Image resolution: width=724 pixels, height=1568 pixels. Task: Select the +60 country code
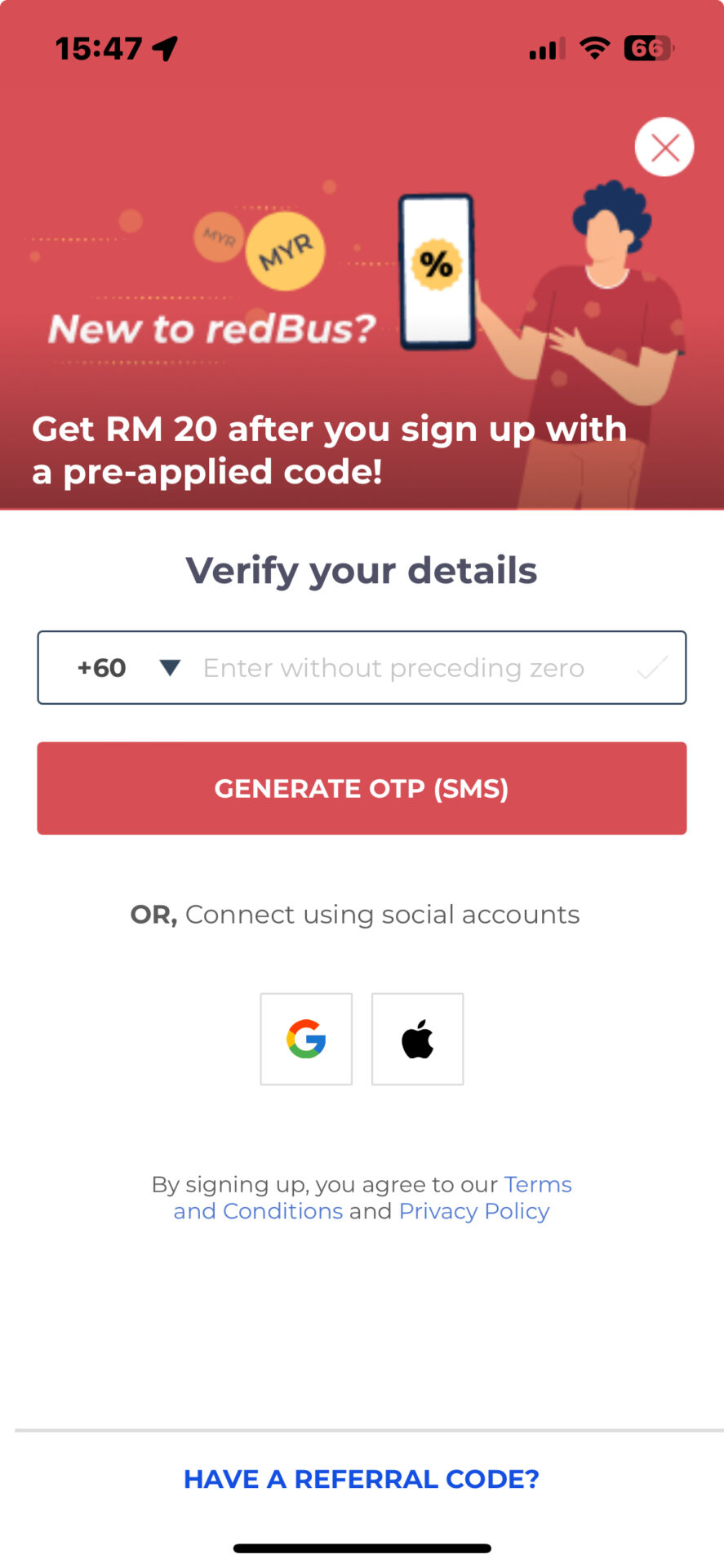click(x=102, y=668)
